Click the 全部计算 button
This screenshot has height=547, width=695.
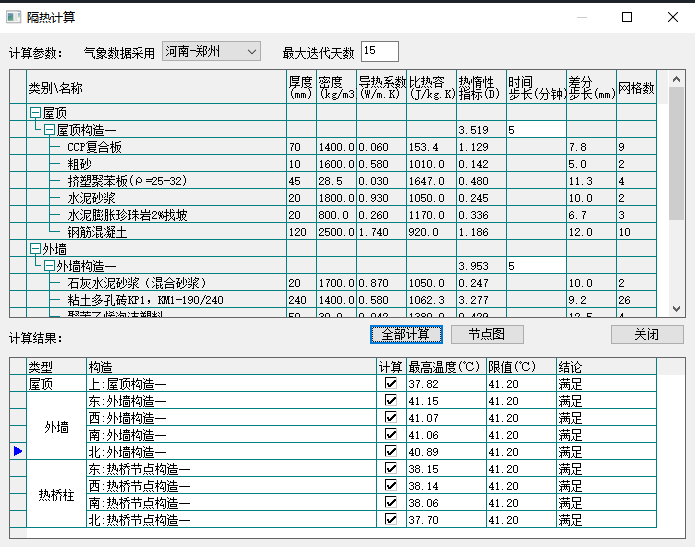405,334
